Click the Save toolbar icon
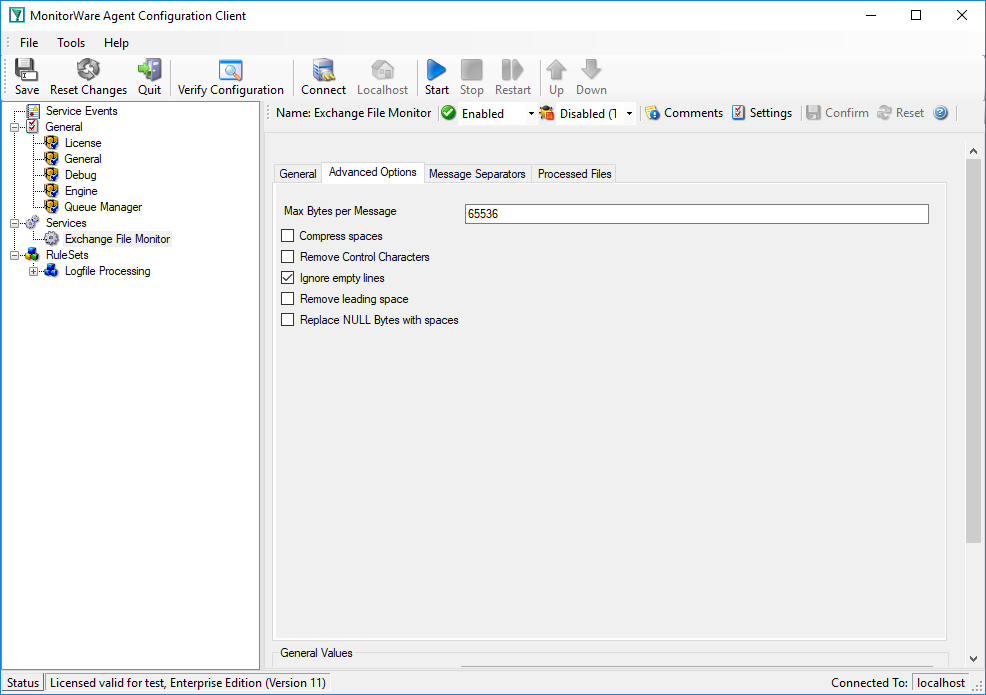The width and height of the screenshot is (986, 695). point(26,69)
